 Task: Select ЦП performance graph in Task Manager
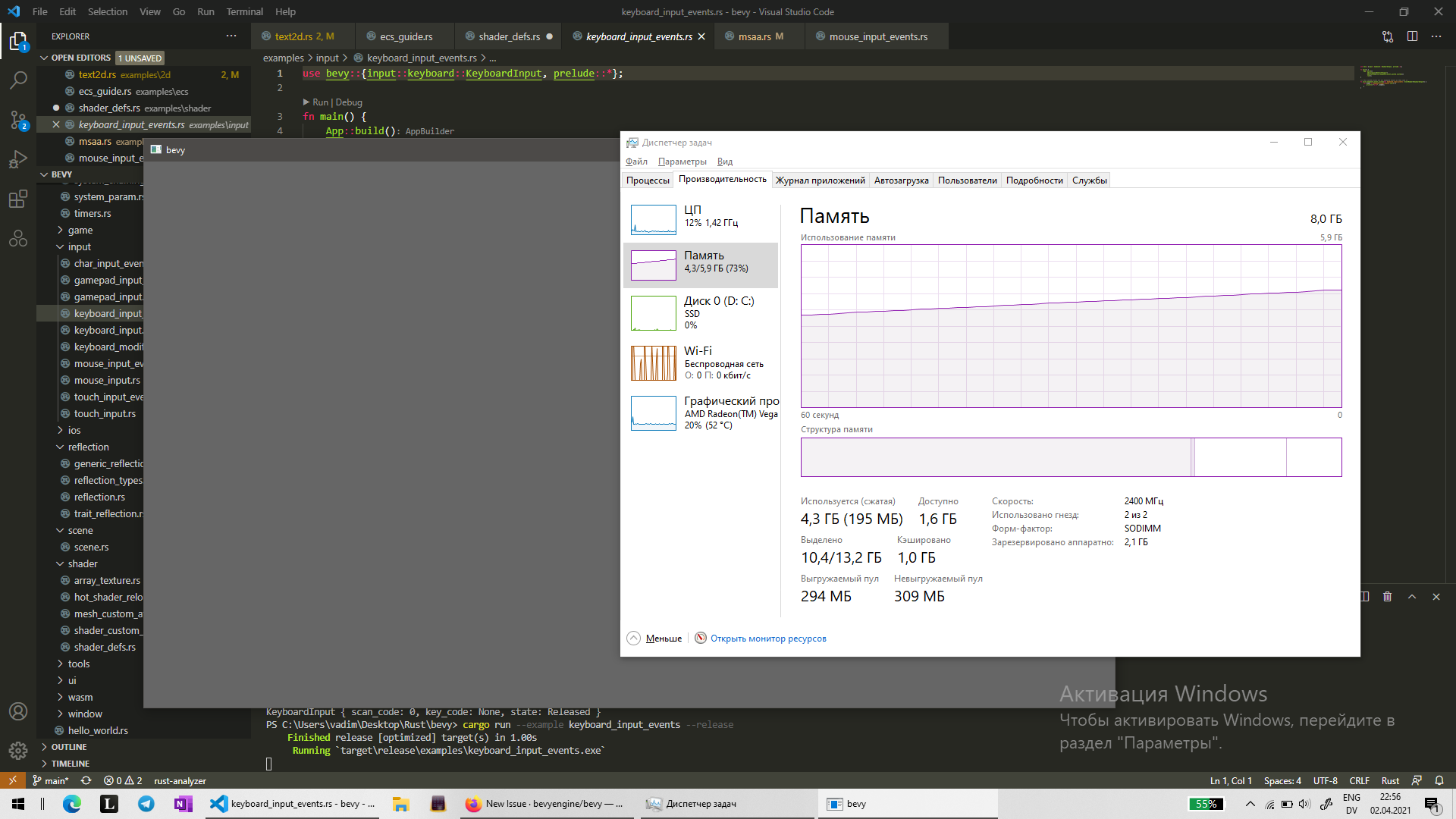pyautogui.click(x=701, y=219)
